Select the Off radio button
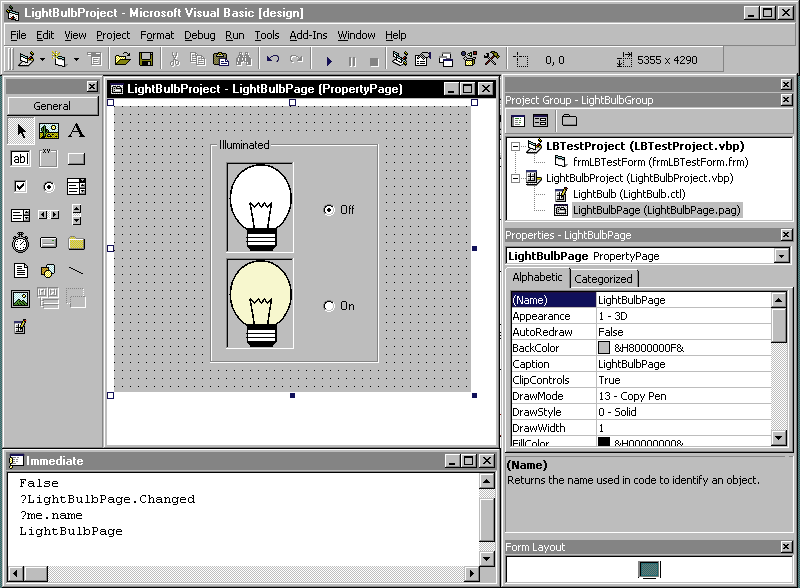The height and width of the screenshot is (588, 800). pyautogui.click(x=329, y=210)
